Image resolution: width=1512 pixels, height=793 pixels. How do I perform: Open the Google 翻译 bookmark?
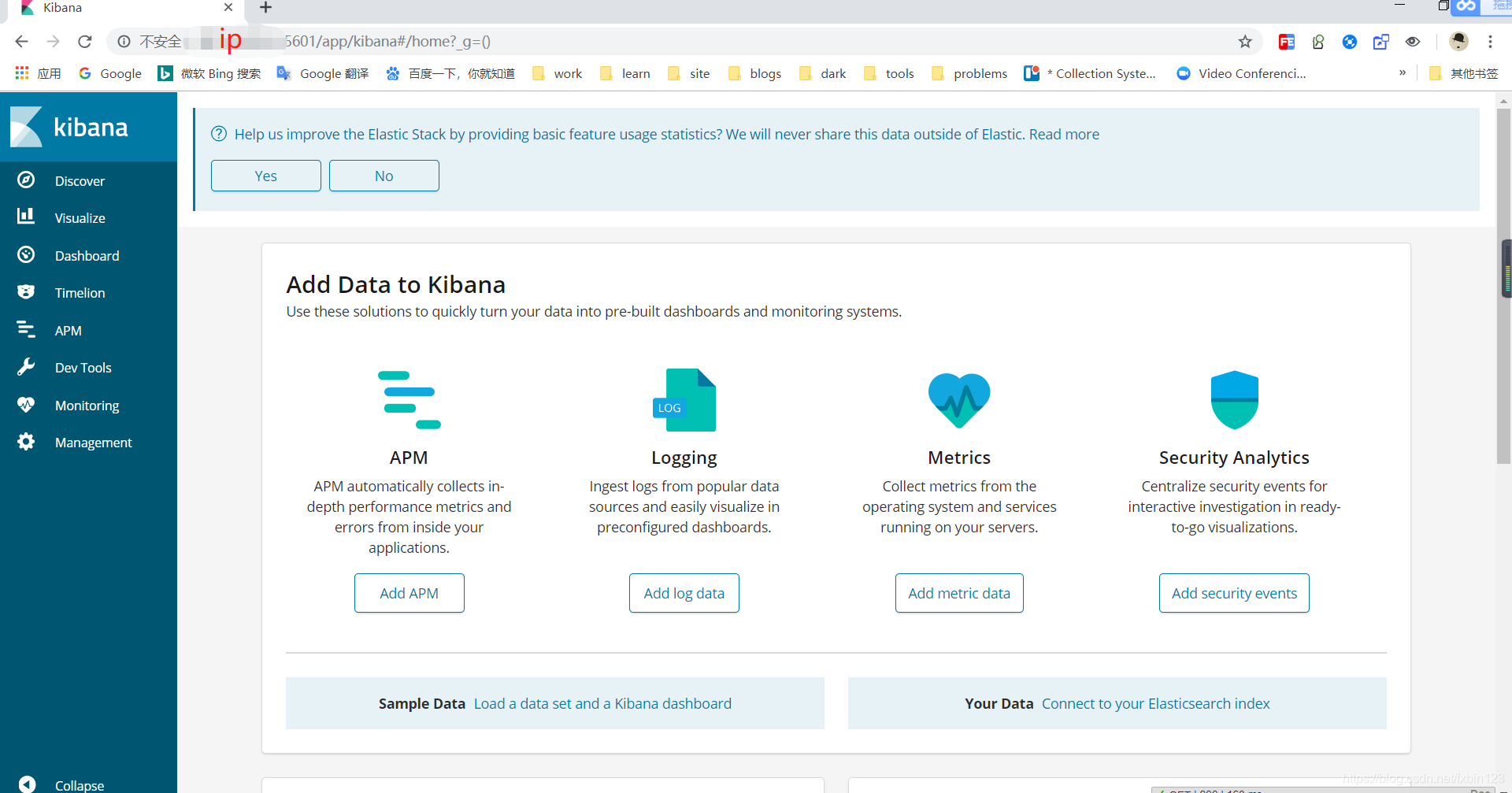[323, 73]
